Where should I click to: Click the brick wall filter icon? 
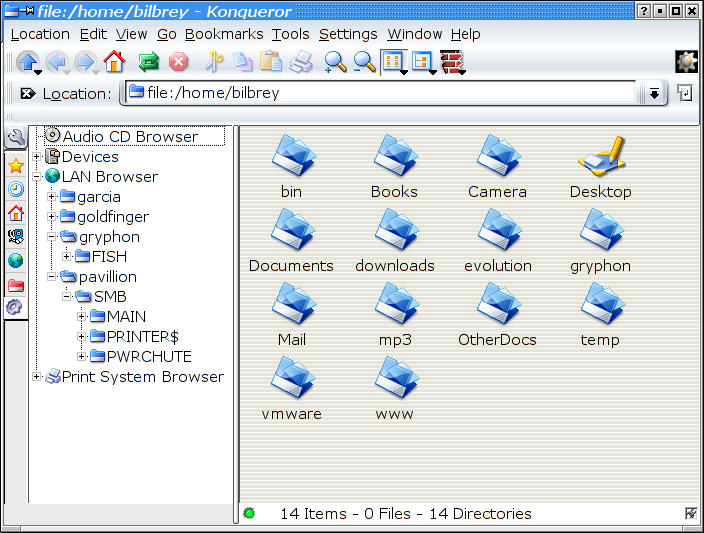click(453, 62)
